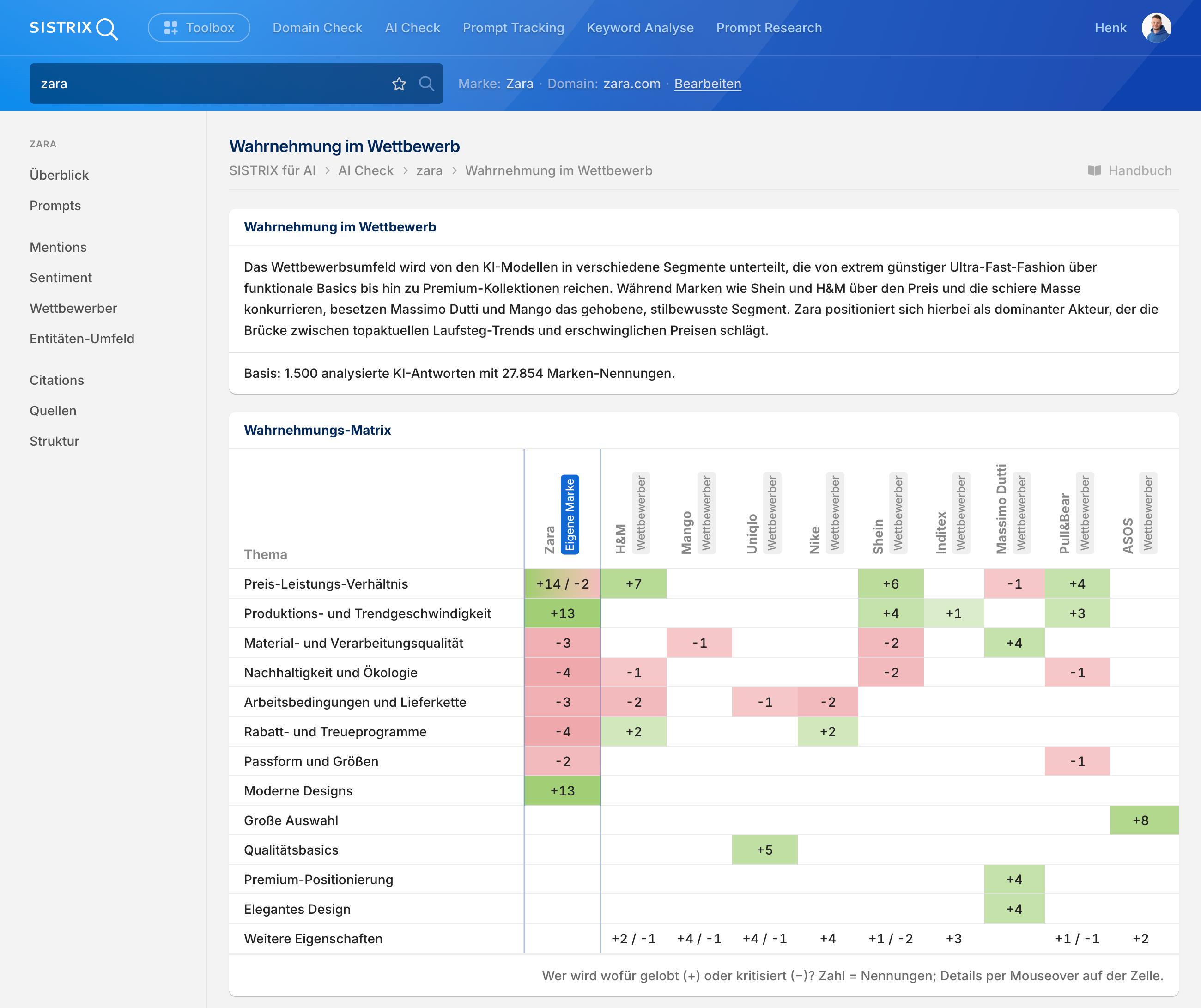Click the Wahrnehmungs-Matrix heading

pos(317,430)
